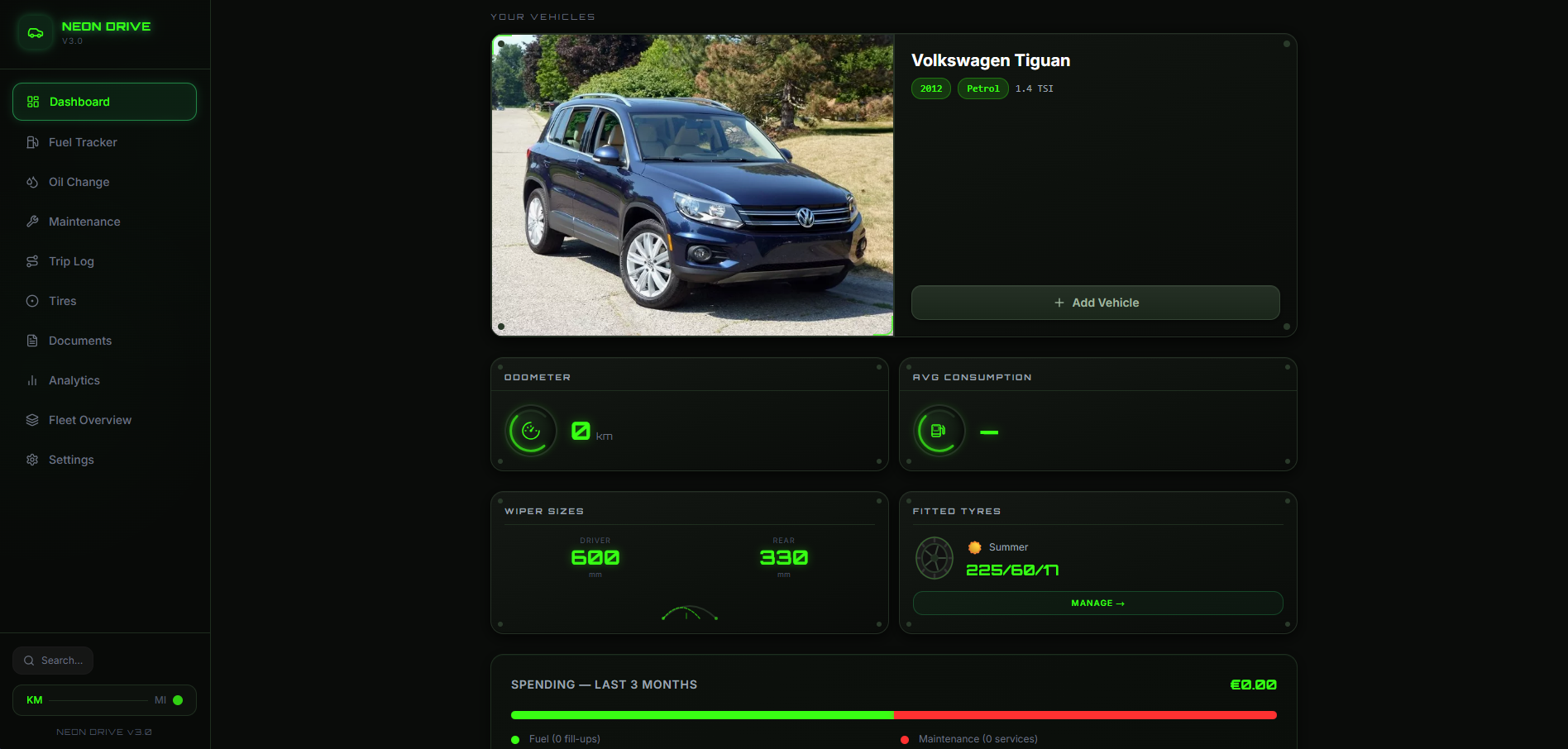Click the Settings gear icon

tap(32, 460)
